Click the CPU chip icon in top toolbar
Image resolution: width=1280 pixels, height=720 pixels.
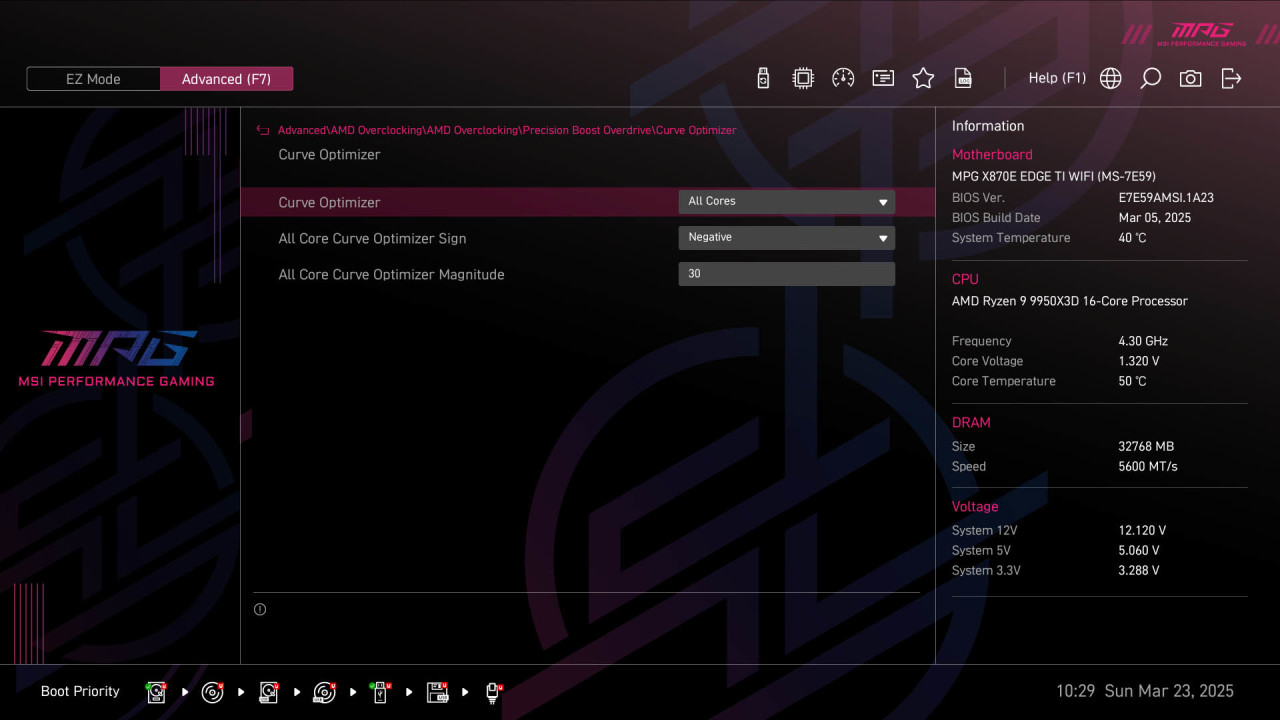(803, 78)
